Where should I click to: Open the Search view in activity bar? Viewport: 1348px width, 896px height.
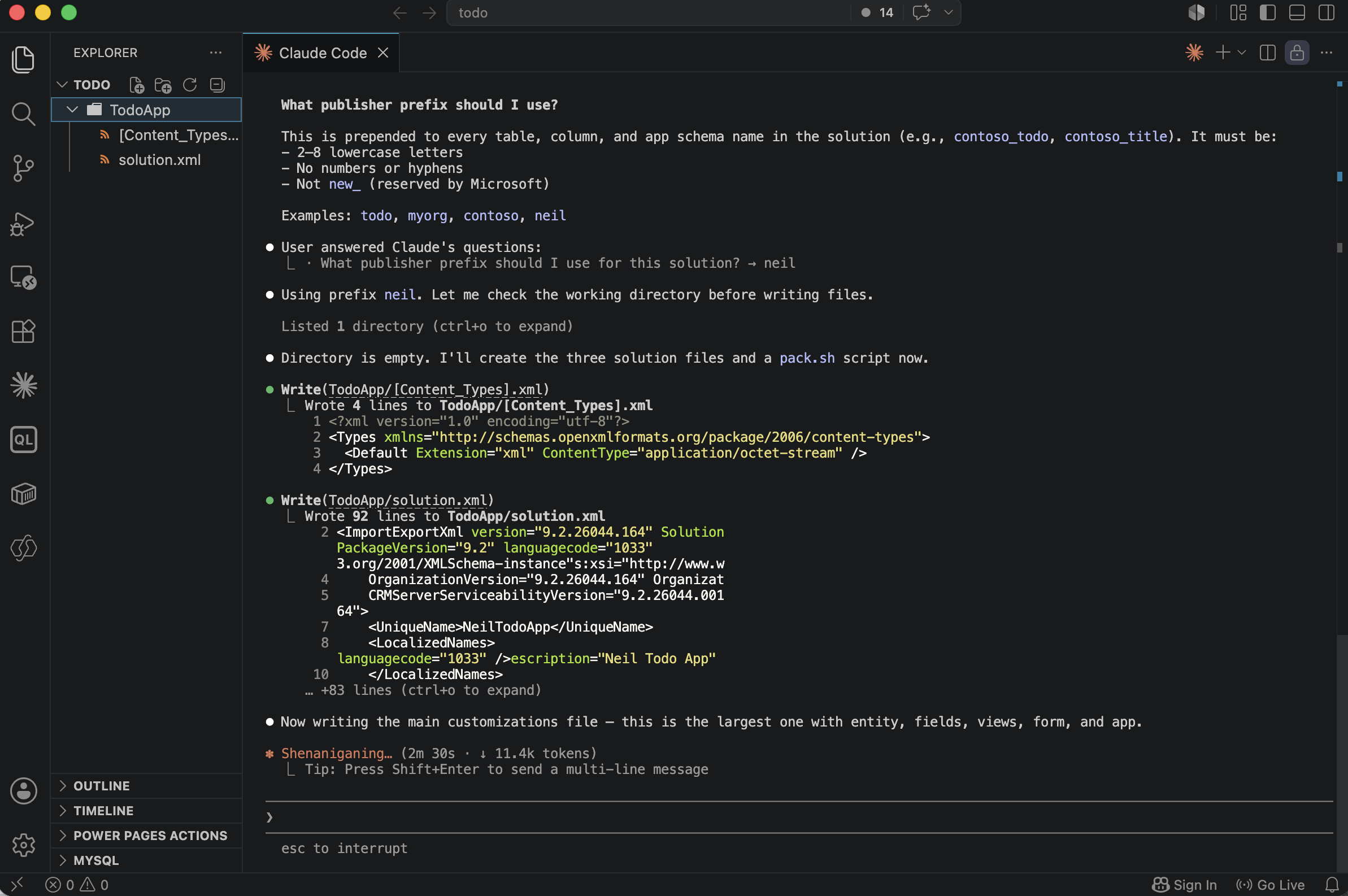(23, 114)
